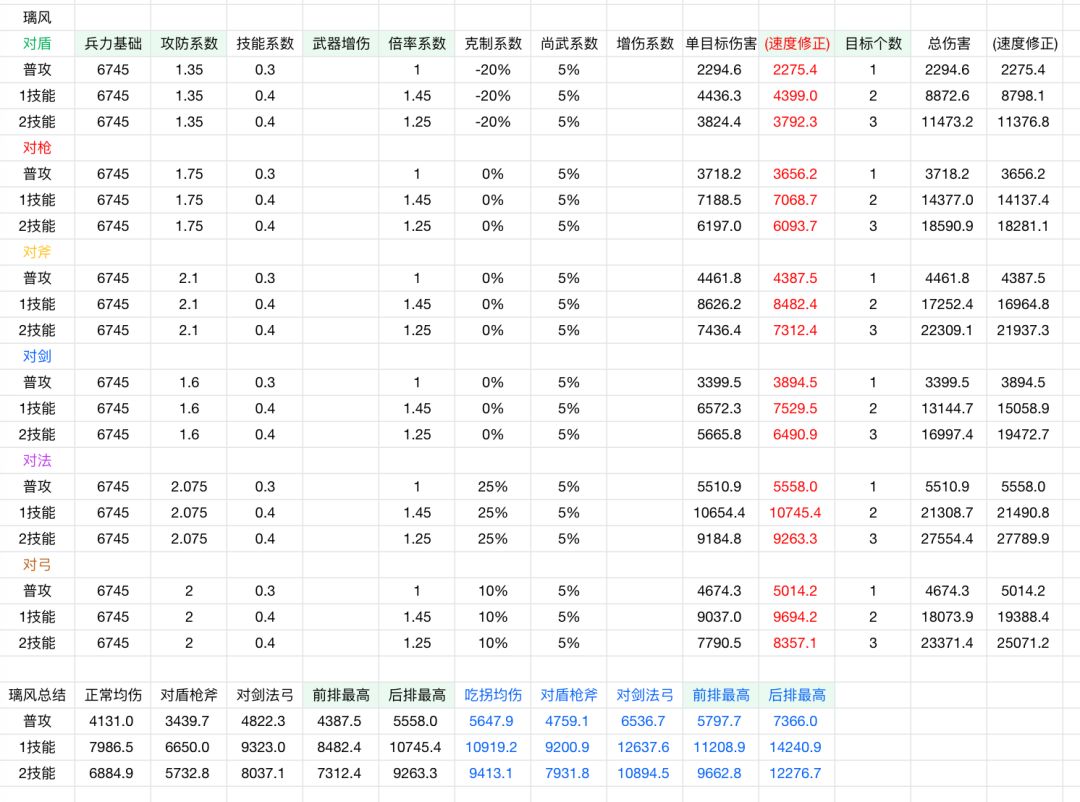
Task: Select the 武器增伤 column header
Action: (341, 43)
